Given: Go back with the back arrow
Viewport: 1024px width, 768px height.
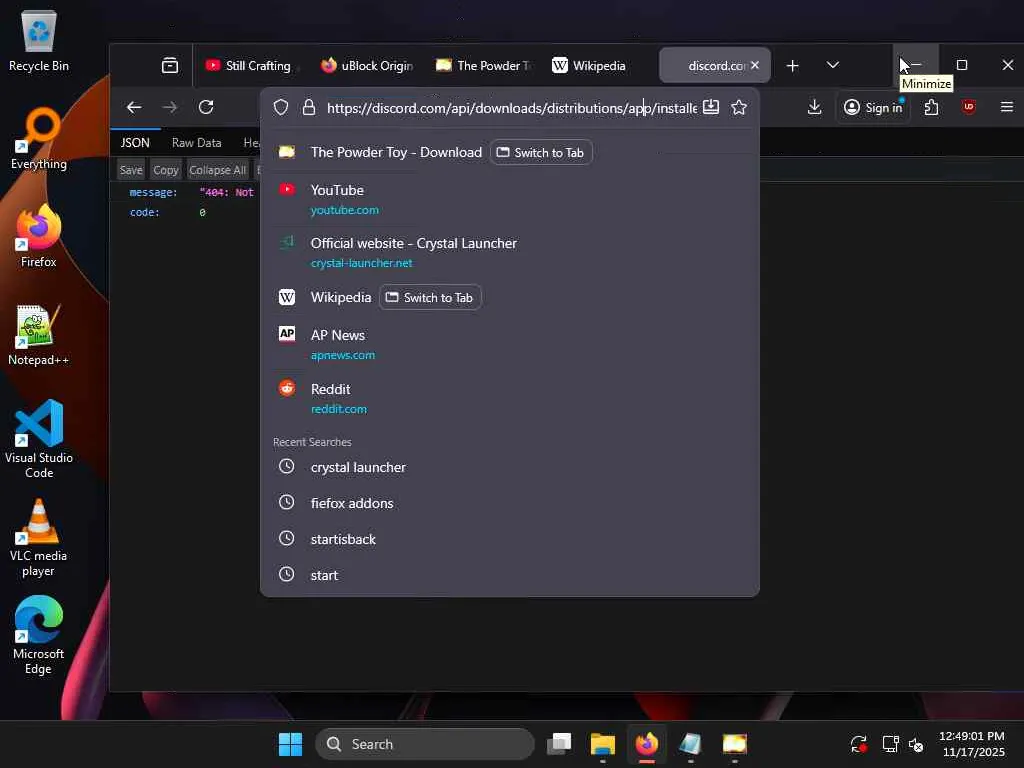Looking at the screenshot, I should point(134,107).
